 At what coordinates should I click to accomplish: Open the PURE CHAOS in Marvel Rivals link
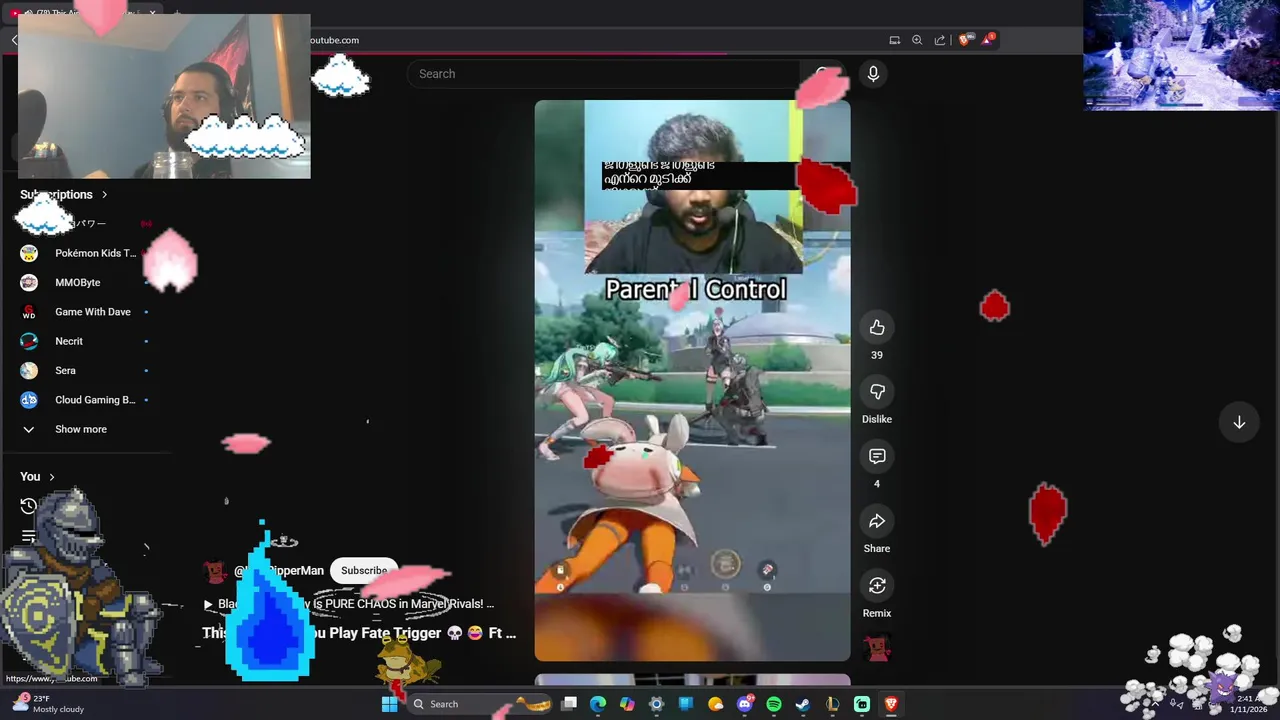pos(349,604)
